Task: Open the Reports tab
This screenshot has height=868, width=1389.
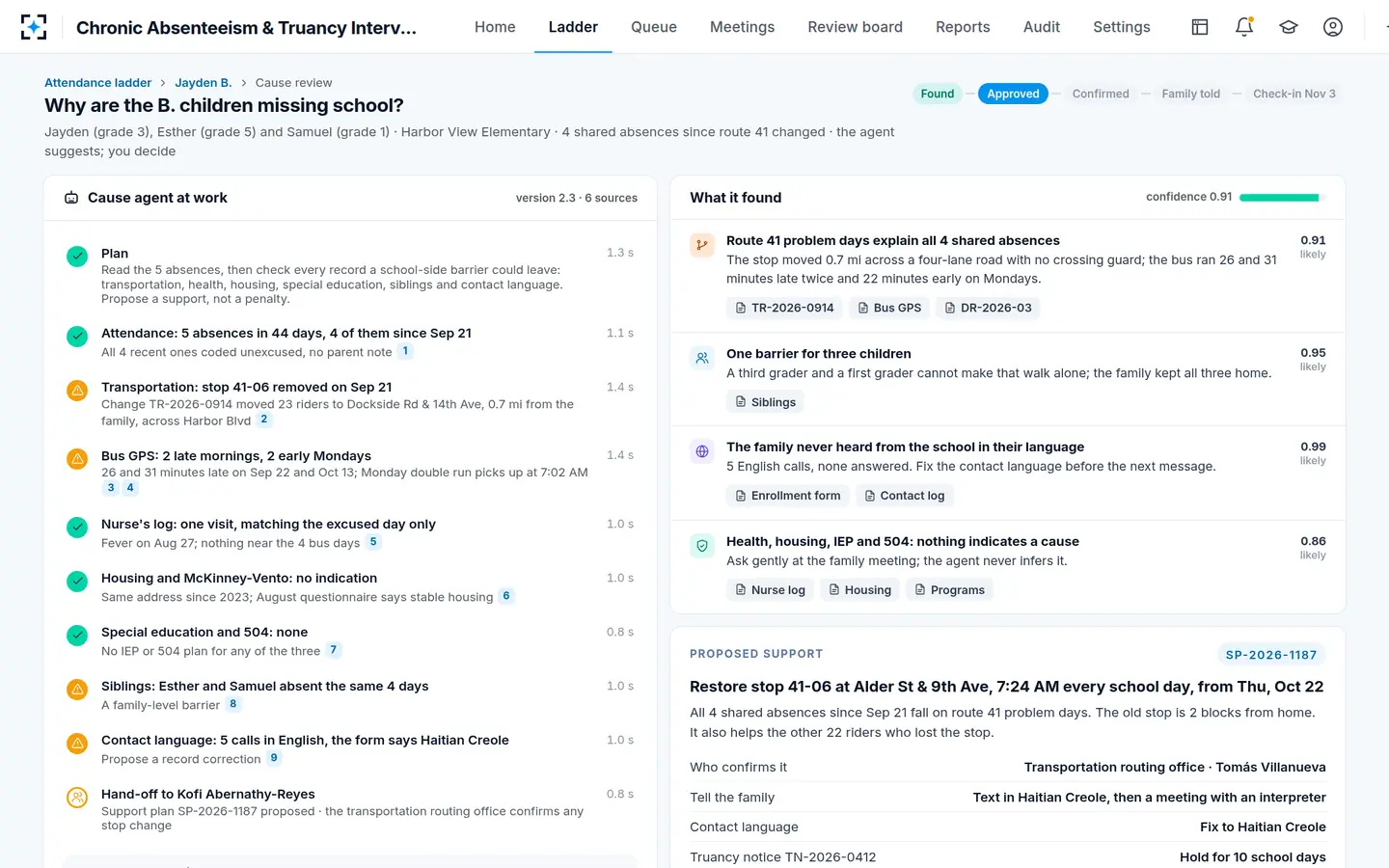Action: pos(963,27)
